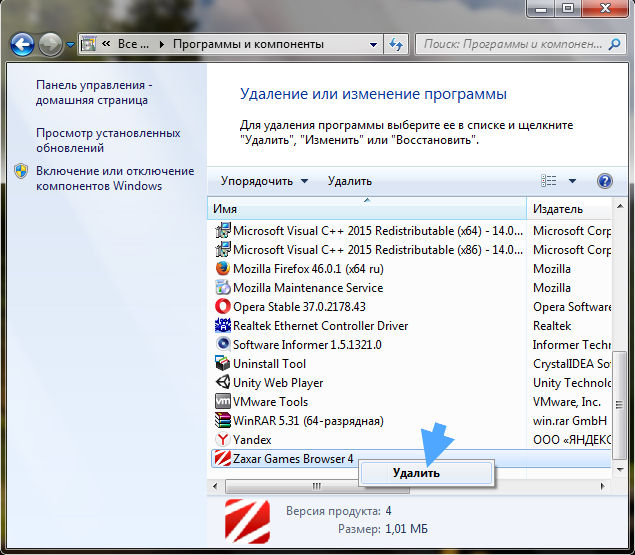Maximize the Programs and Features window

pyautogui.click(x=568, y=9)
